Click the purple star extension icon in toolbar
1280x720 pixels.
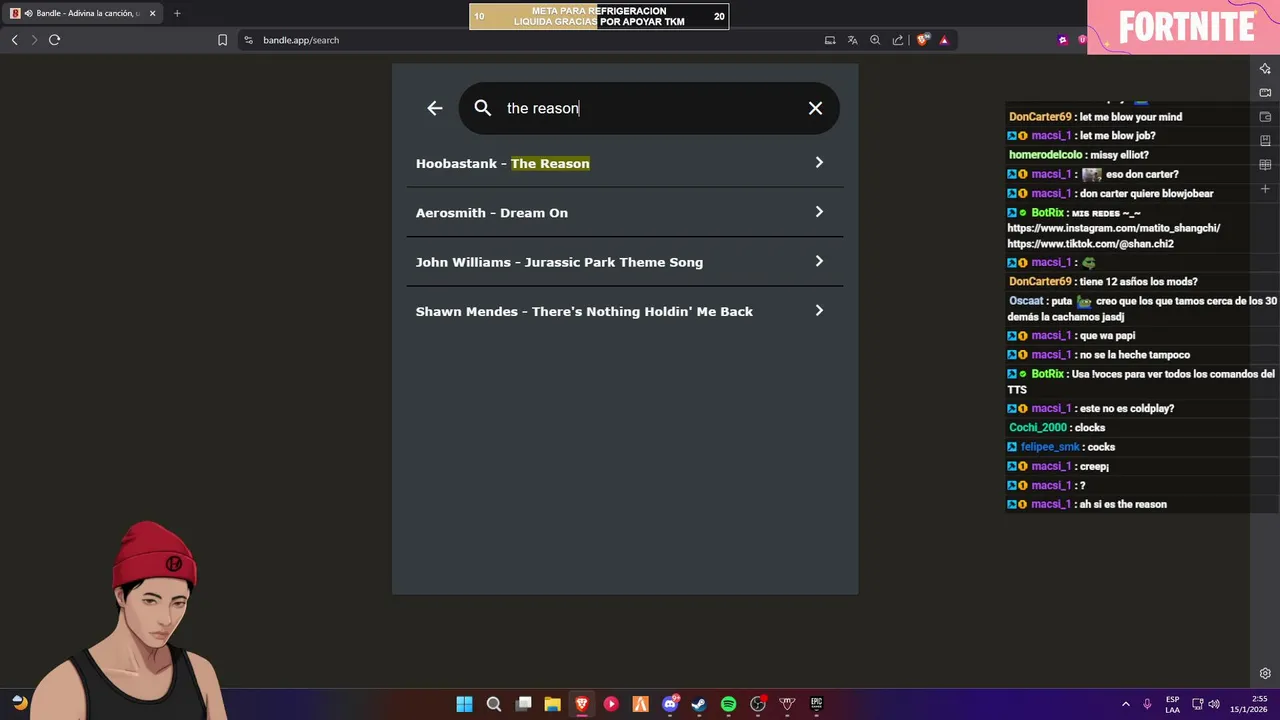pyautogui.click(x=1063, y=40)
